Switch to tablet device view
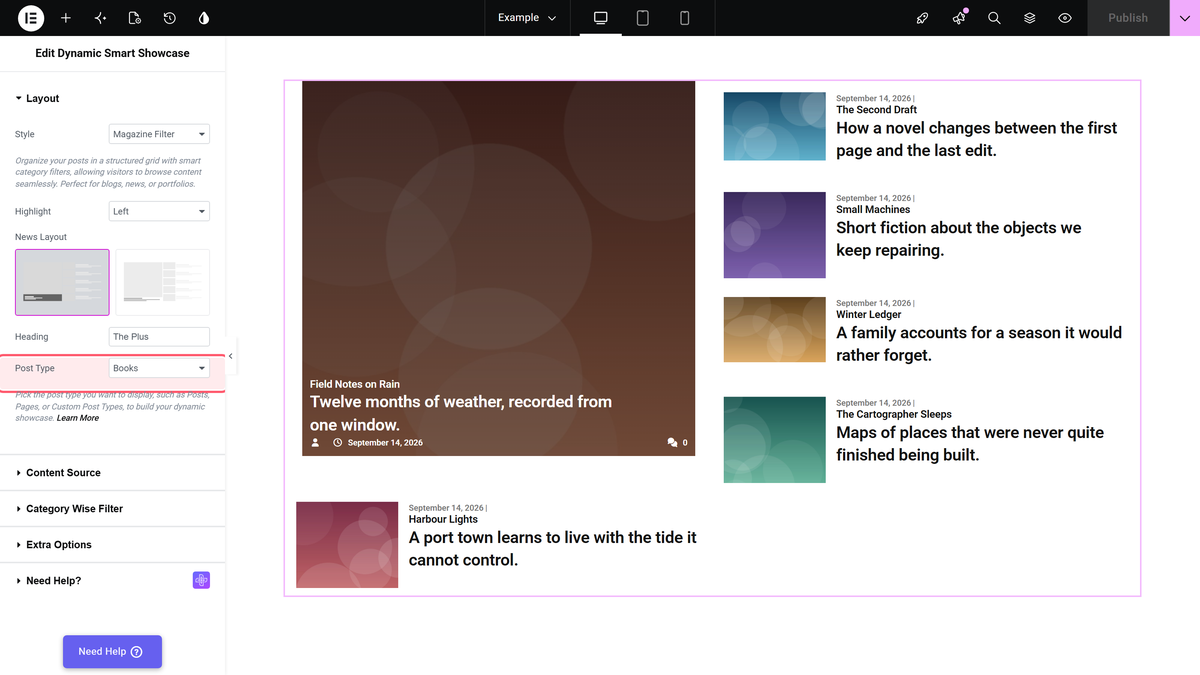1200x675 pixels. (x=643, y=18)
